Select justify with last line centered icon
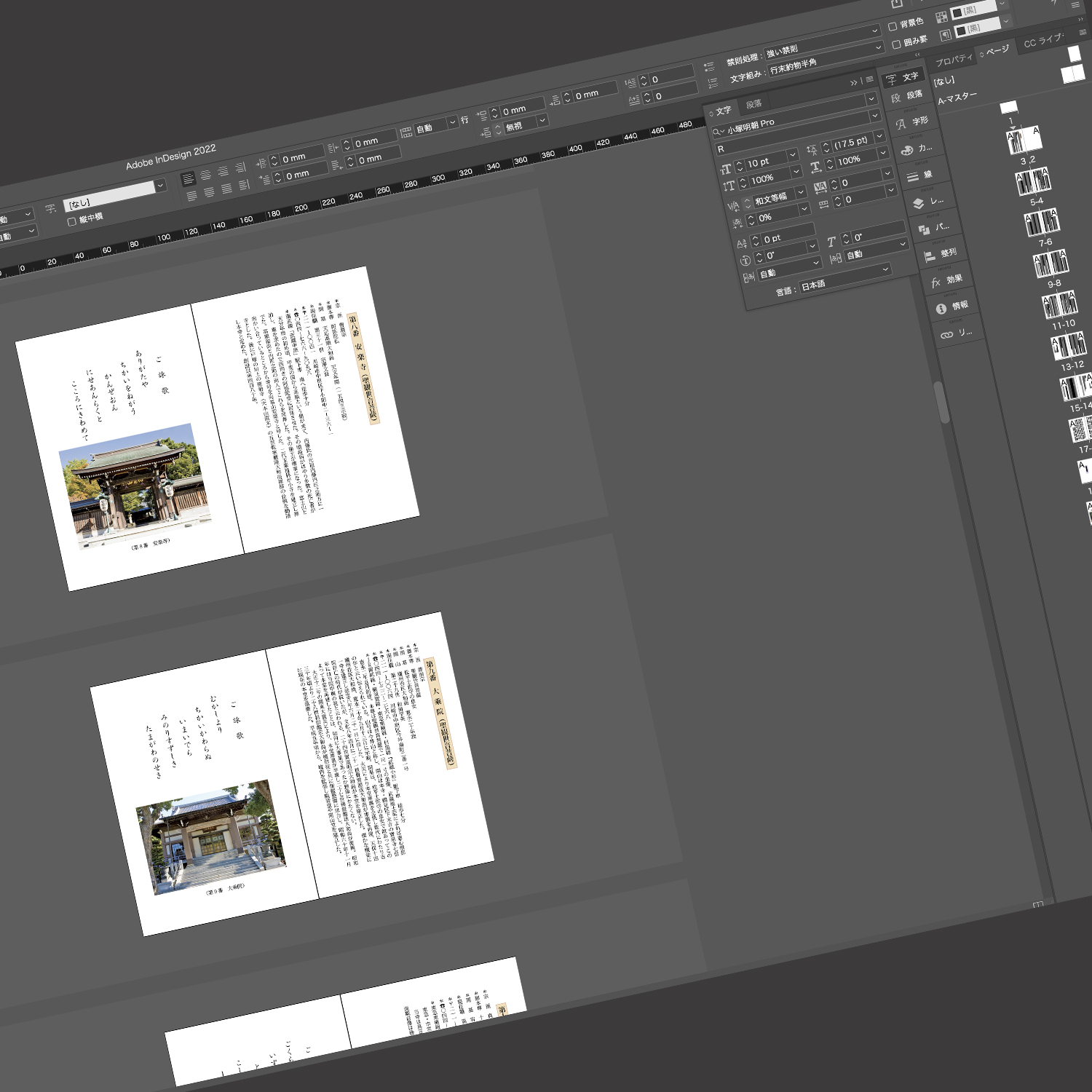Screen dimensions: 1092x1092 click(209, 193)
